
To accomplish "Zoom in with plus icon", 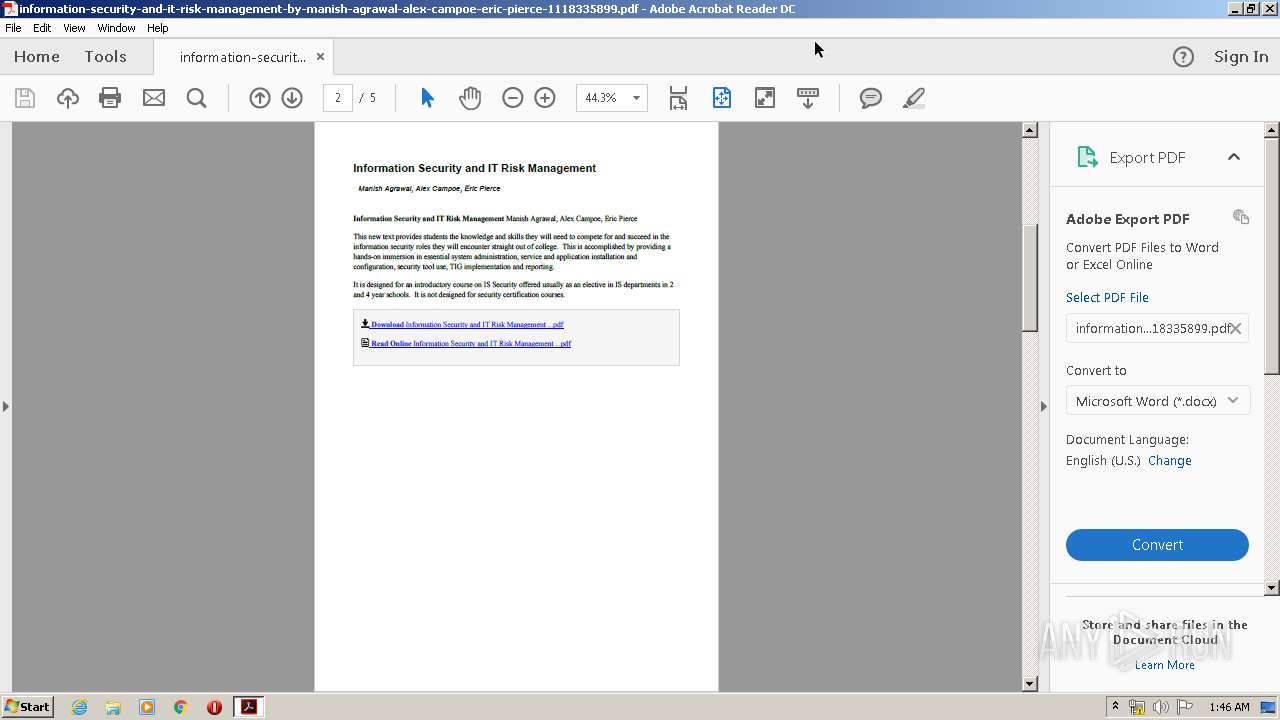I will 545,98.
